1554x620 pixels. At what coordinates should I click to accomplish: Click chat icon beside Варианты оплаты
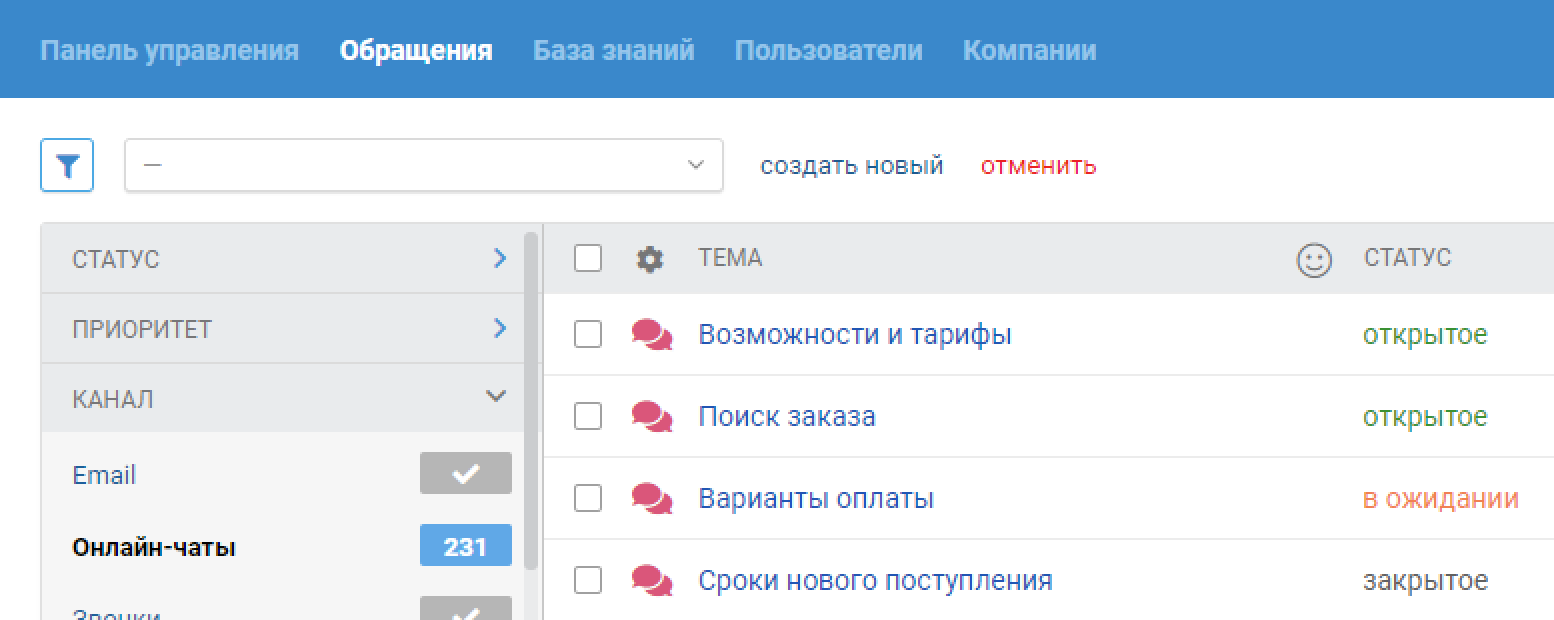[x=652, y=498]
